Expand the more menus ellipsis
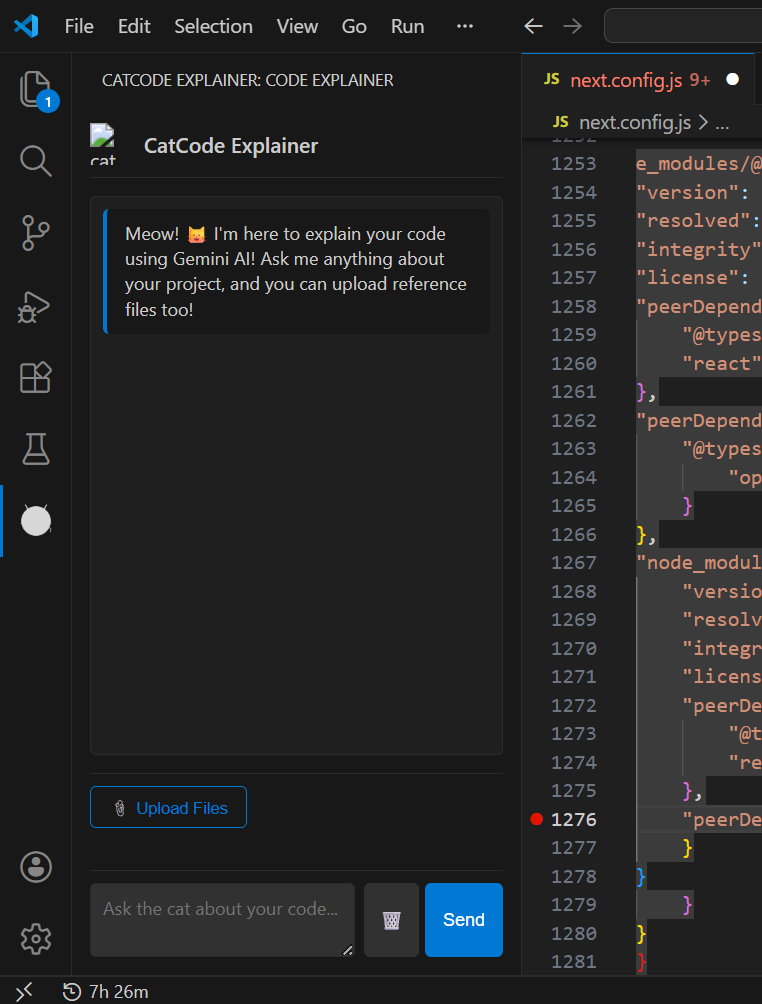This screenshot has height=1004, width=762. tap(464, 26)
